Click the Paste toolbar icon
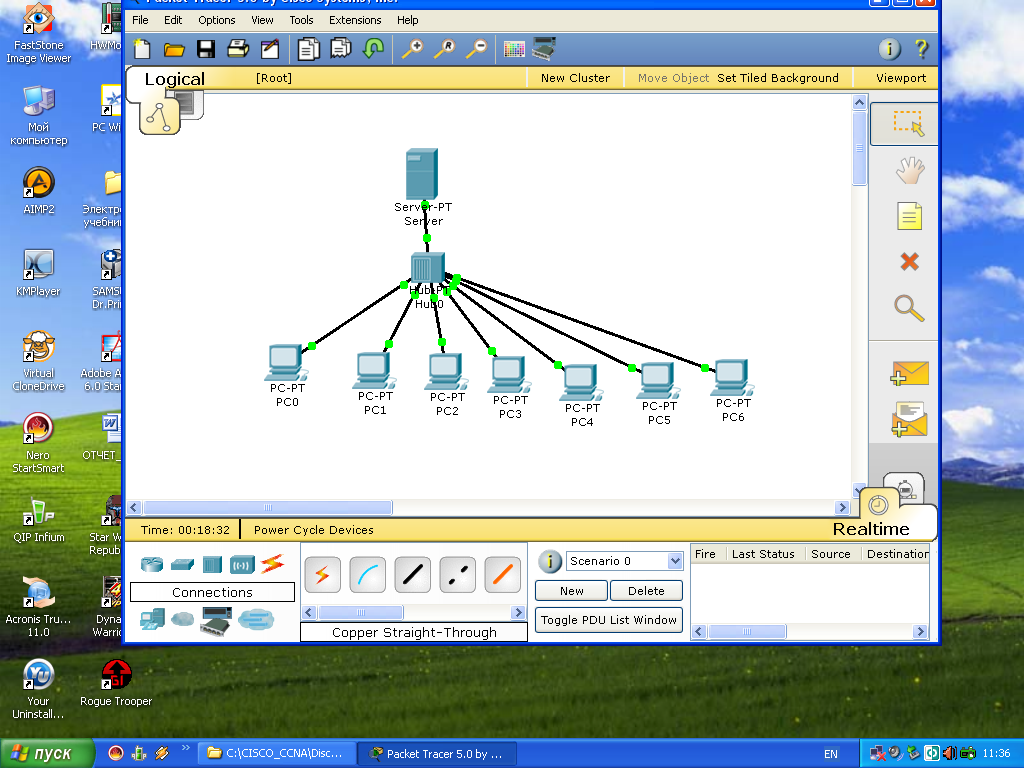 (x=341, y=49)
